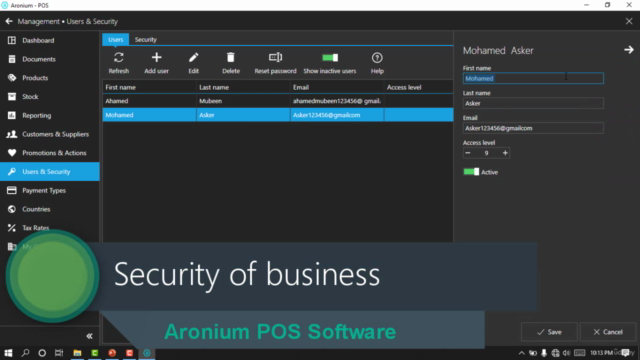Decrease access level with minus
Screen dimensions: 640x360
tap(468, 153)
